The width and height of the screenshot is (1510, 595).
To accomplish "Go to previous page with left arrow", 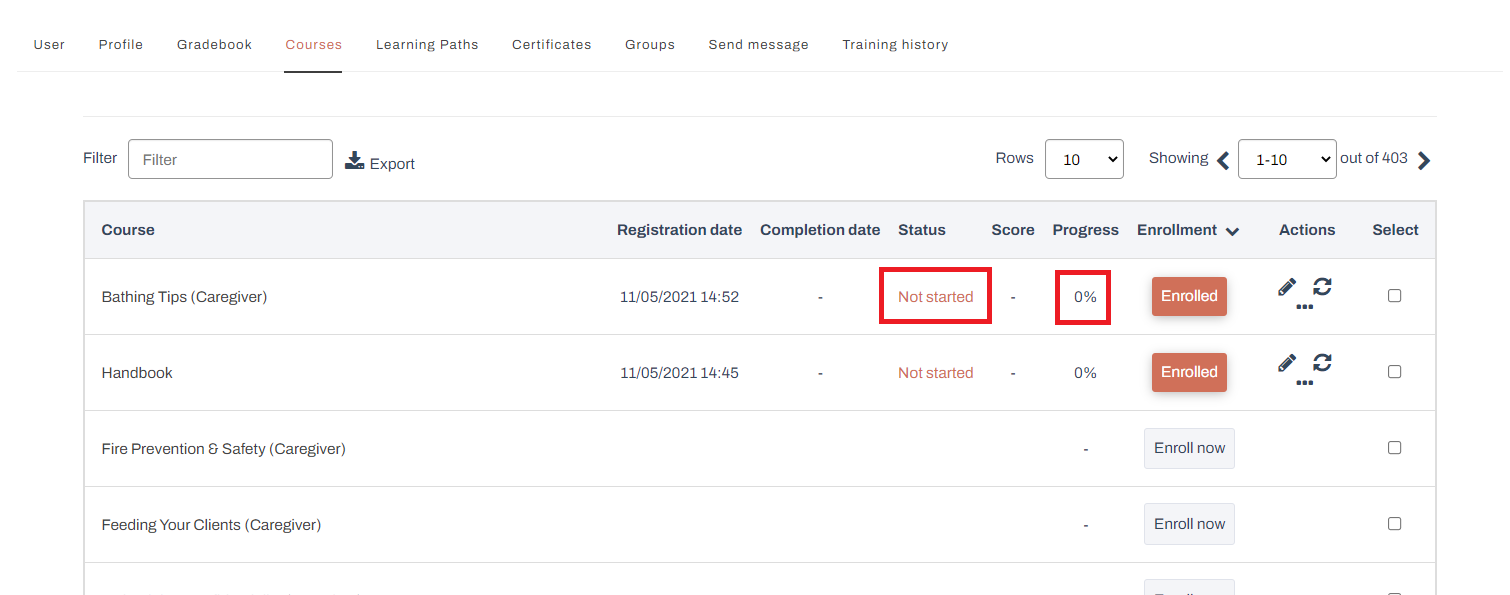I will tap(1223, 159).
